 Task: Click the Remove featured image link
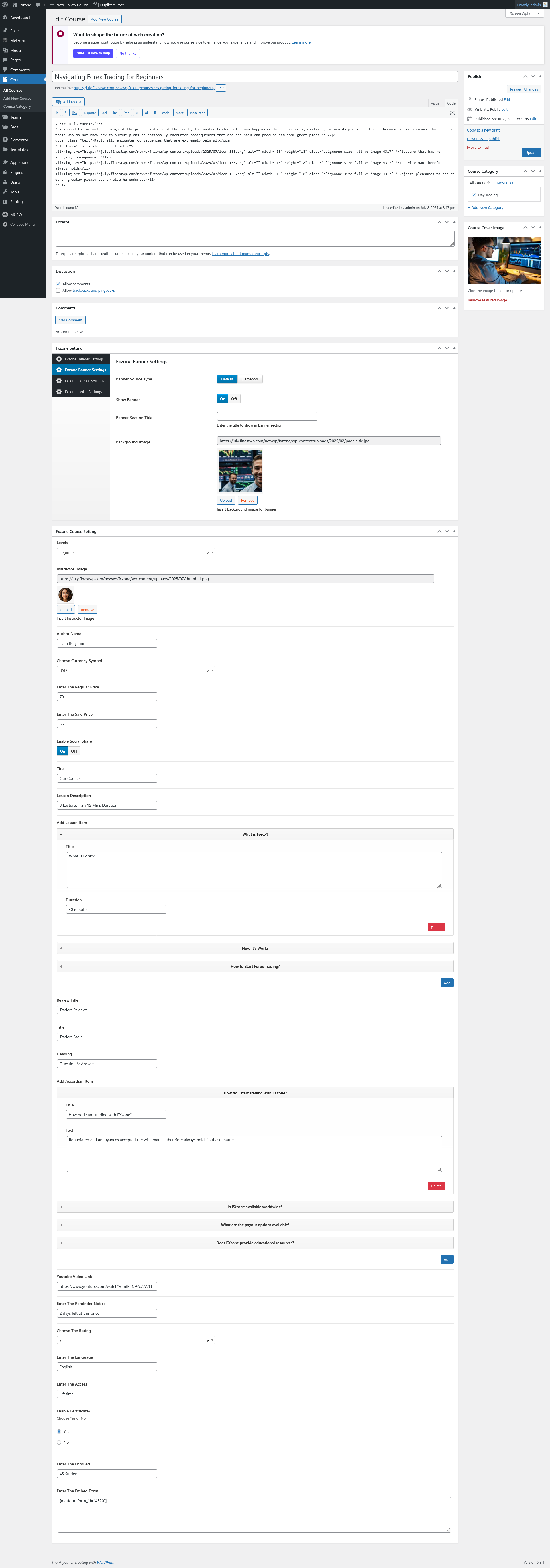pyautogui.click(x=487, y=300)
